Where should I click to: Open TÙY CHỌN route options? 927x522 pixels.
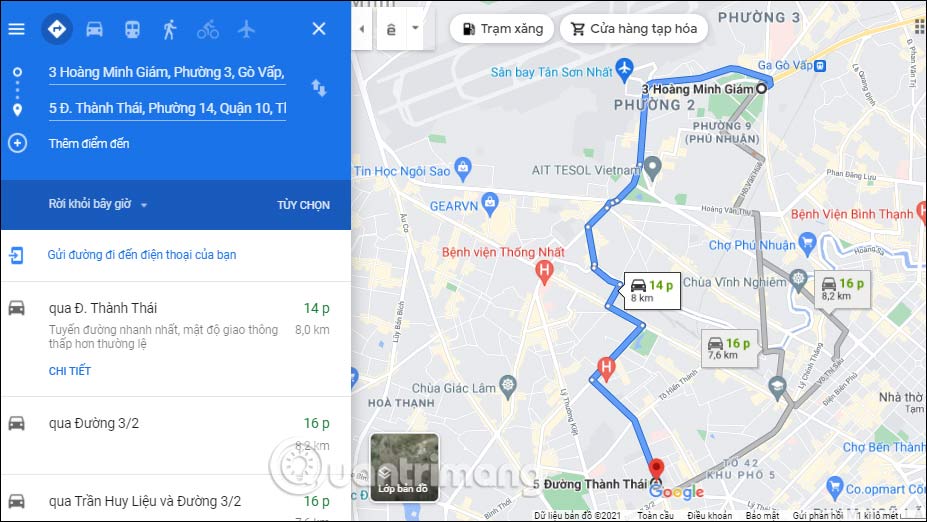pyautogui.click(x=303, y=205)
